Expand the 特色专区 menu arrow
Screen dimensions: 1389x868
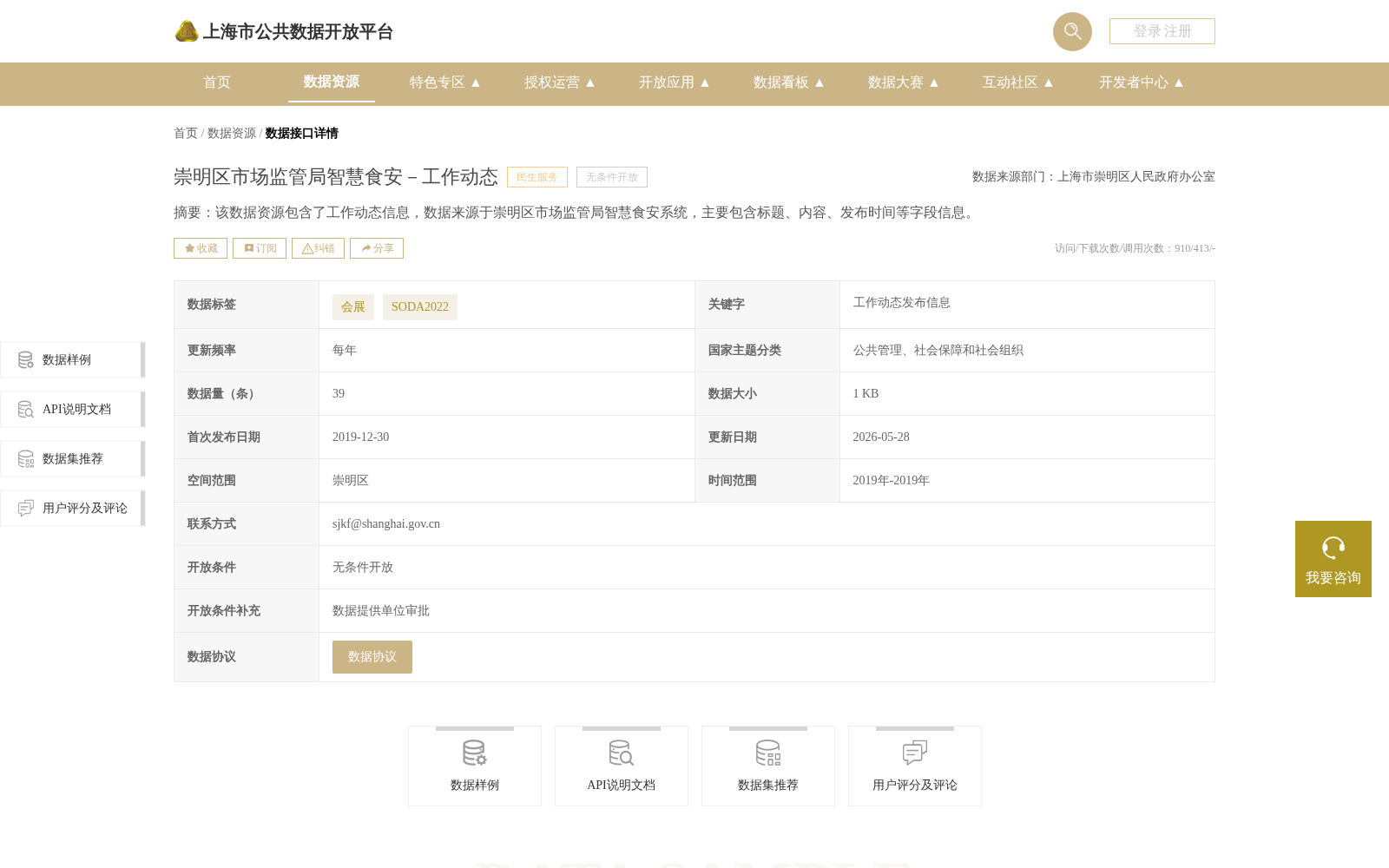476,82
